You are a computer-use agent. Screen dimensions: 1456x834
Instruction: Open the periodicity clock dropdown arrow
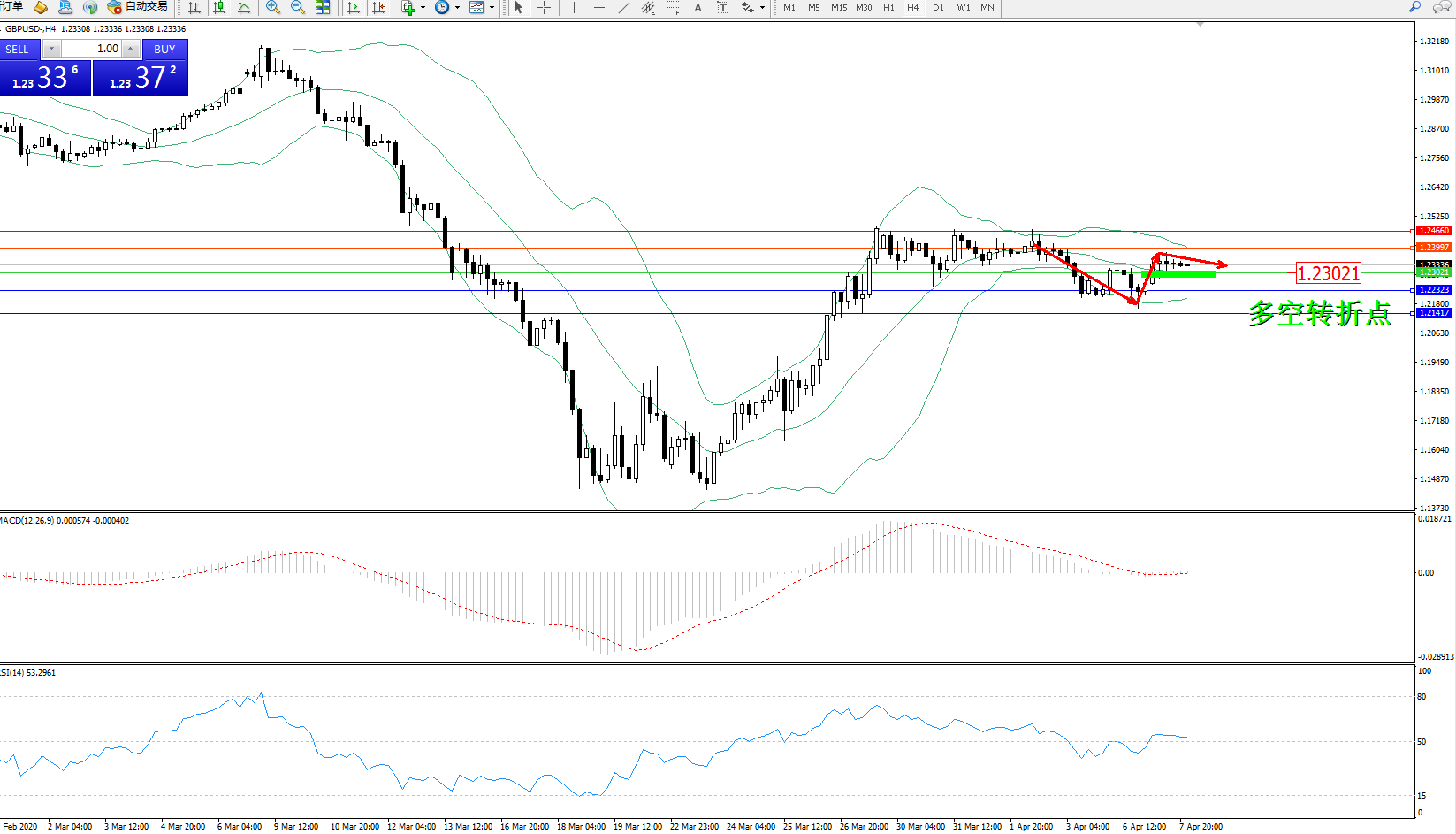click(x=457, y=8)
